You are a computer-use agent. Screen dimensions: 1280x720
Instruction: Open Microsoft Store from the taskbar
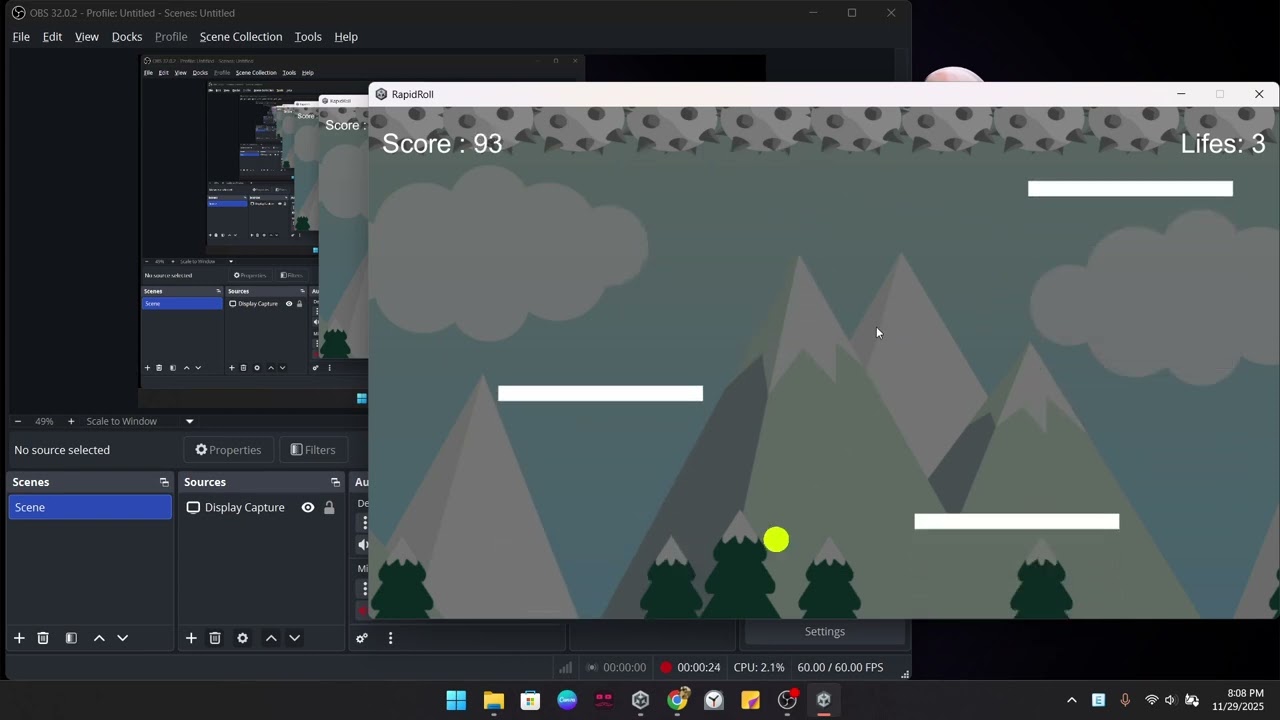[x=530, y=700]
